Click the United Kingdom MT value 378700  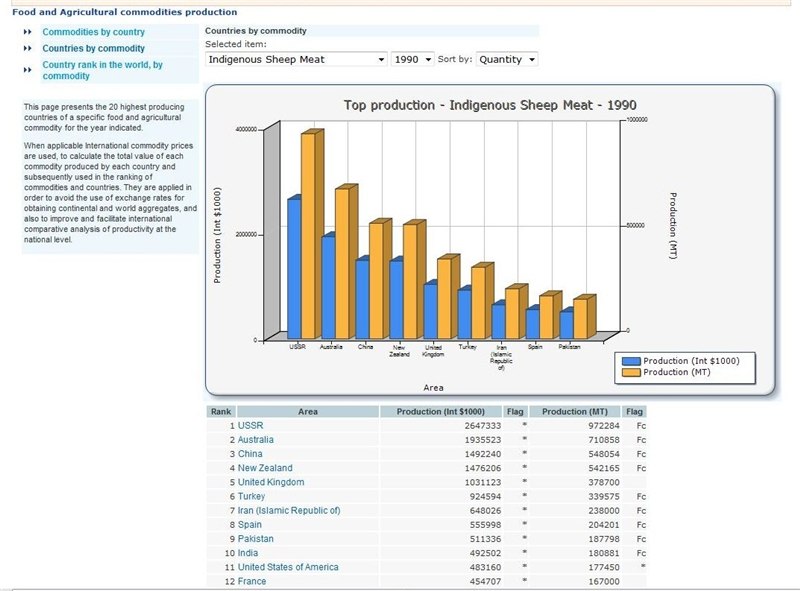[604, 482]
